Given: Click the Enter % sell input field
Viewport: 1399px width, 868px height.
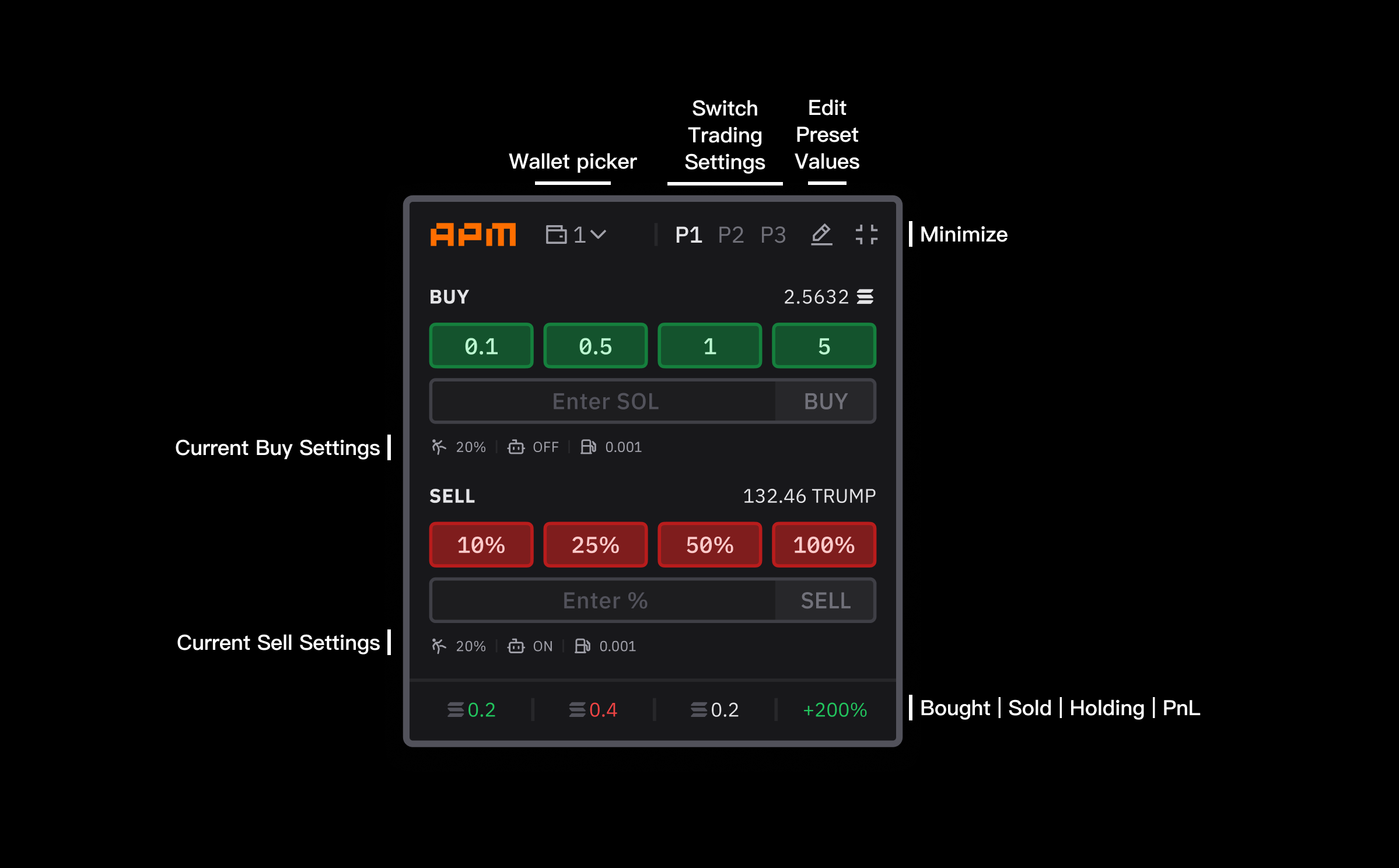Looking at the screenshot, I should (x=605, y=600).
